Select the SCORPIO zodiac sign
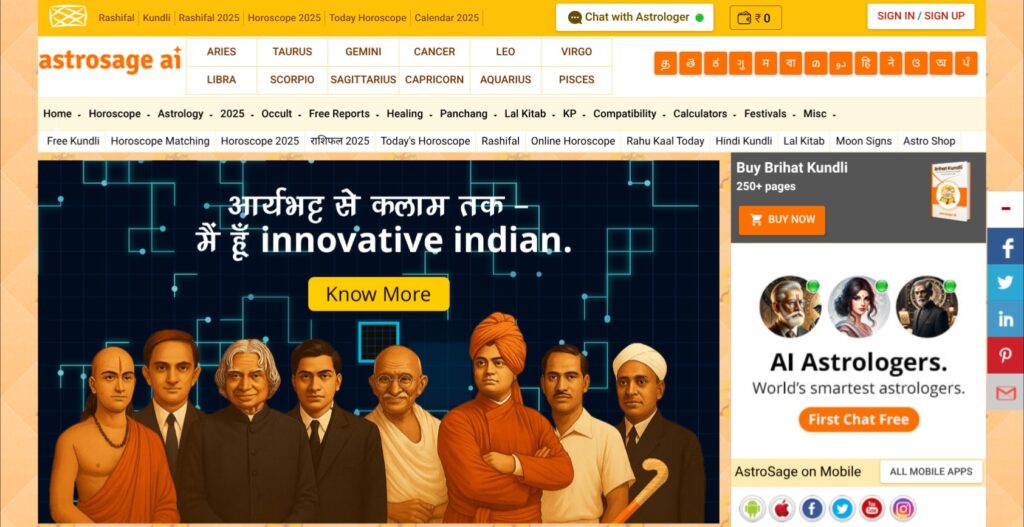The width and height of the screenshot is (1024, 527). click(x=292, y=80)
